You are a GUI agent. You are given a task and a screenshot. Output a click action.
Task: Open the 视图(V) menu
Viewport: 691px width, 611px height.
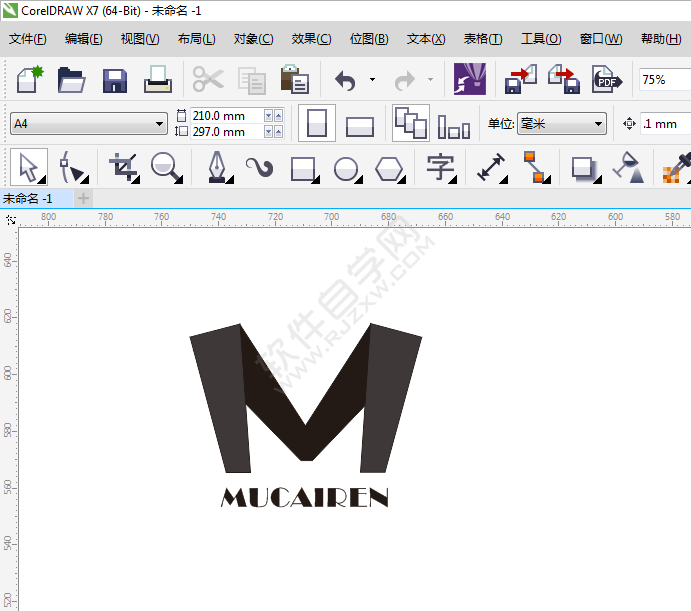(140, 39)
